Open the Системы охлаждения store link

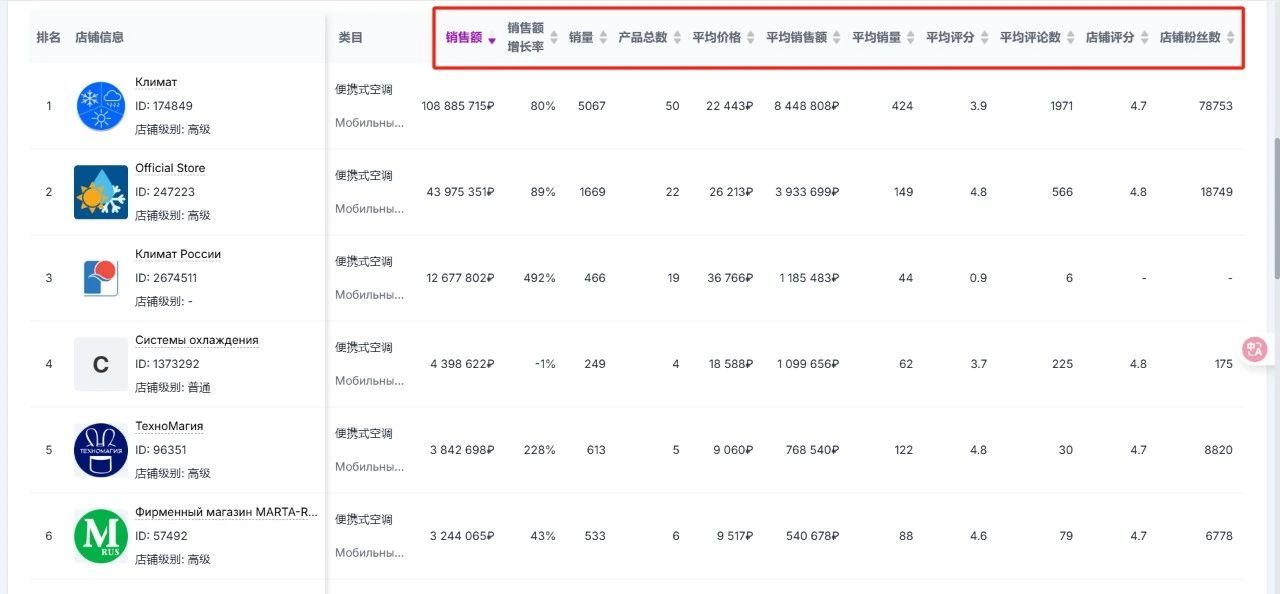coord(196,340)
